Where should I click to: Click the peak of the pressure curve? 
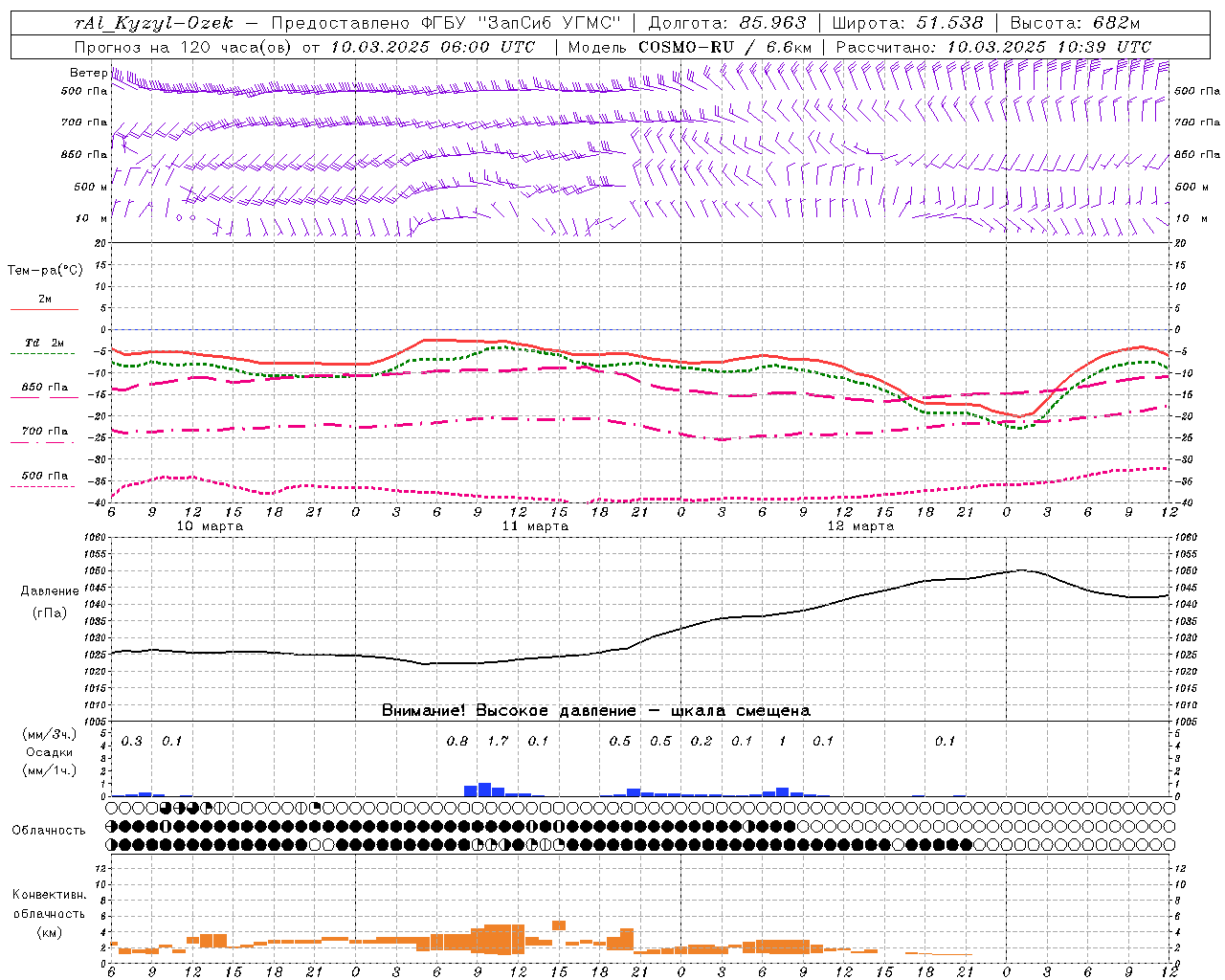click(1020, 570)
